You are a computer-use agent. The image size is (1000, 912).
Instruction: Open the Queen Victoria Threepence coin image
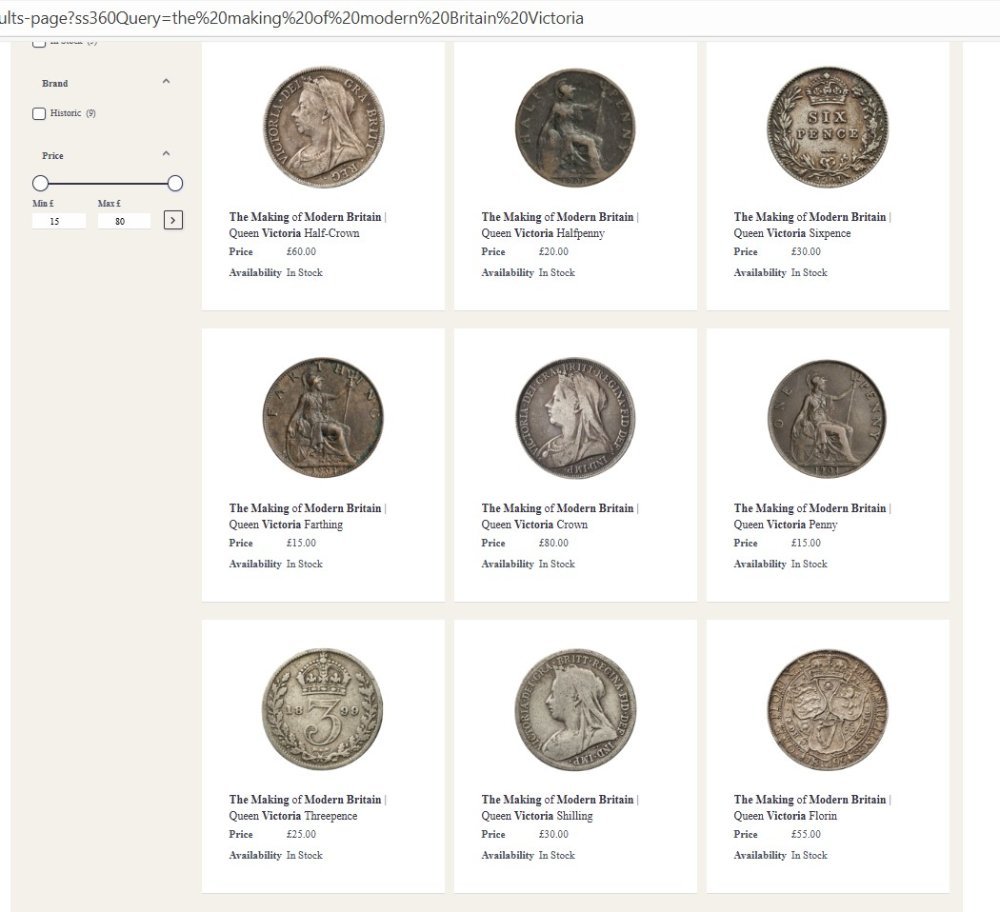pyautogui.click(x=323, y=709)
